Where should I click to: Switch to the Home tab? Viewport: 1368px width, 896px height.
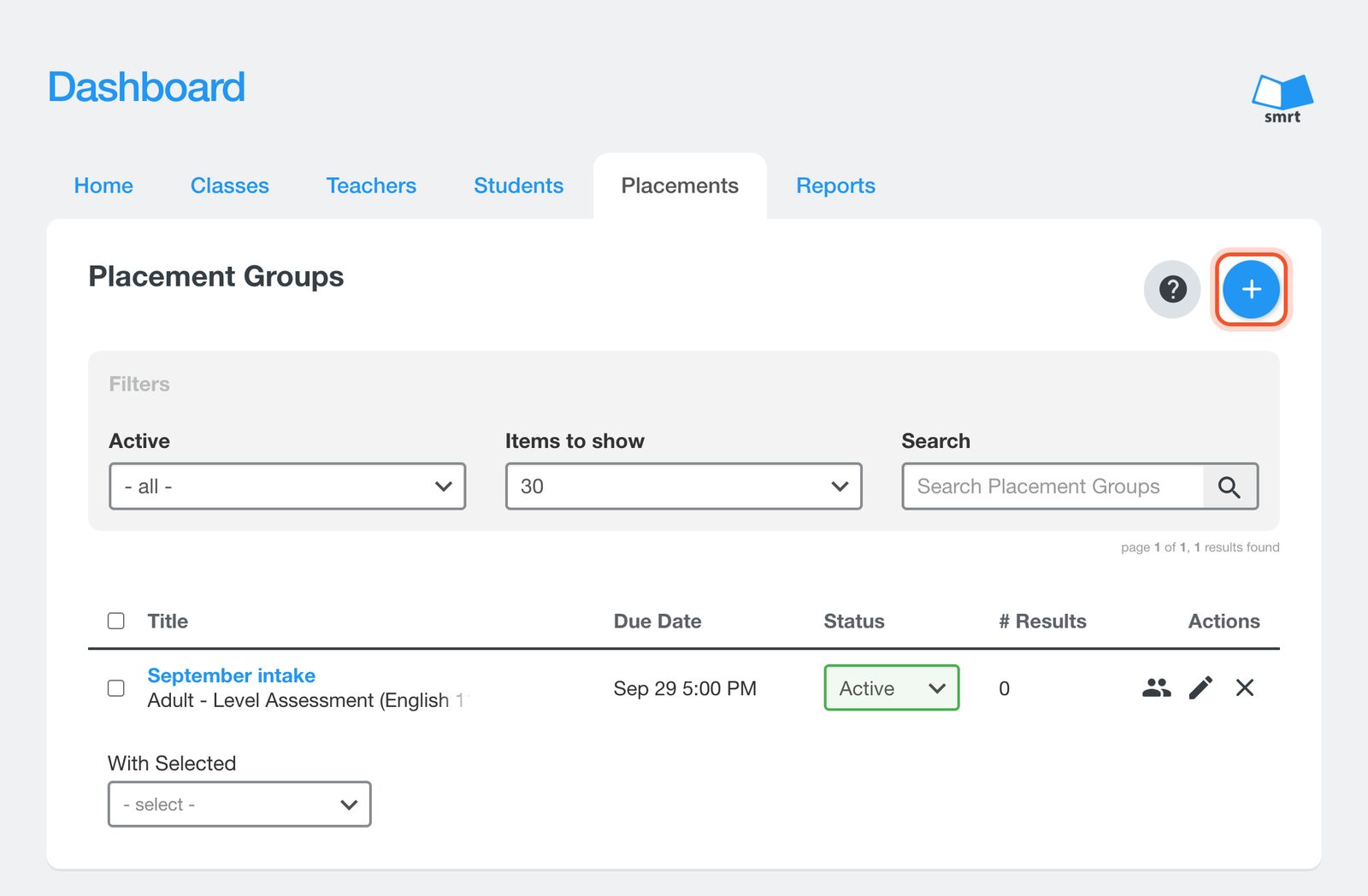tap(103, 186)
